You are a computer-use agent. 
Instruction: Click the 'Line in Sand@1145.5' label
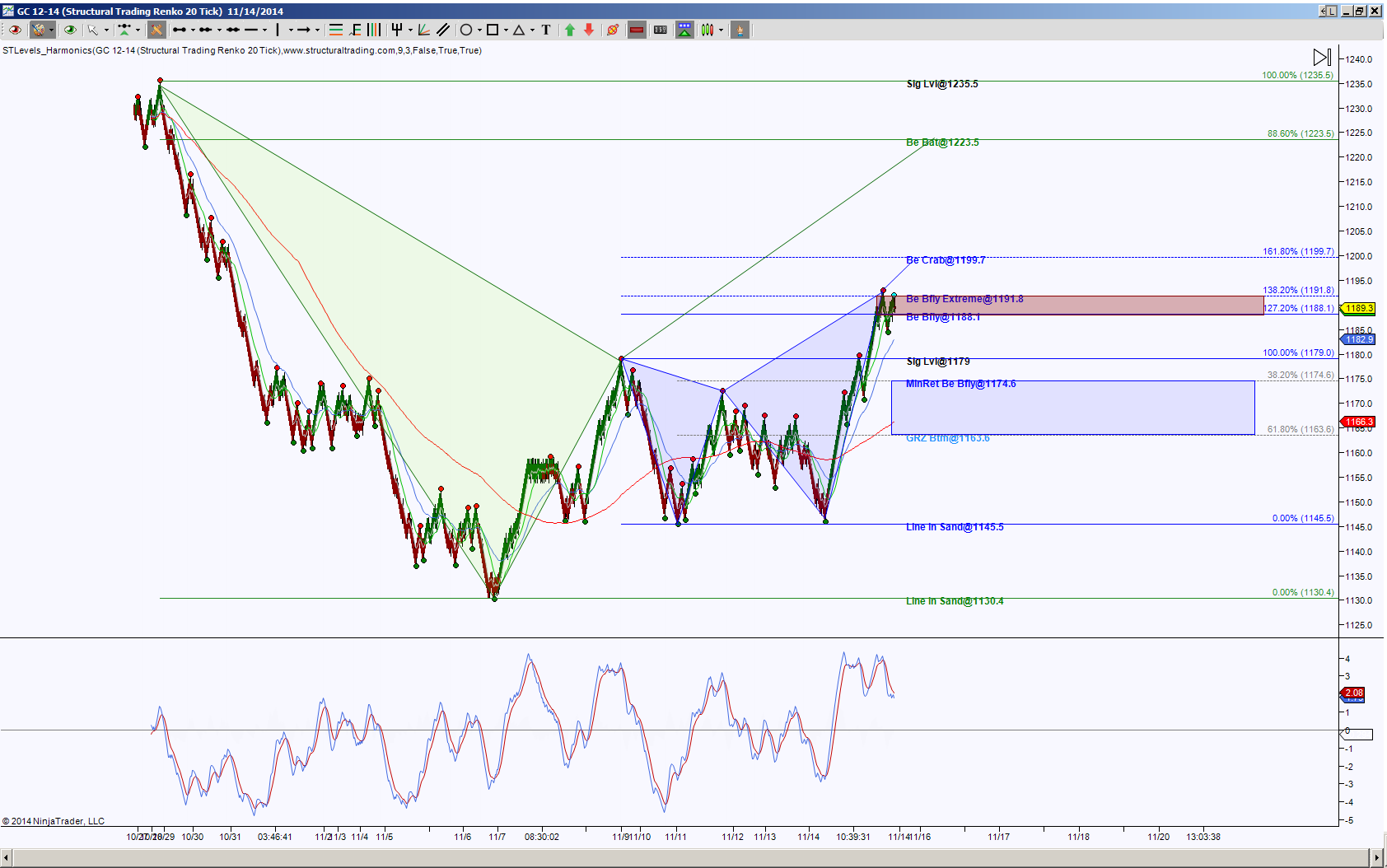pyautogui.click(x=955, y=527)
